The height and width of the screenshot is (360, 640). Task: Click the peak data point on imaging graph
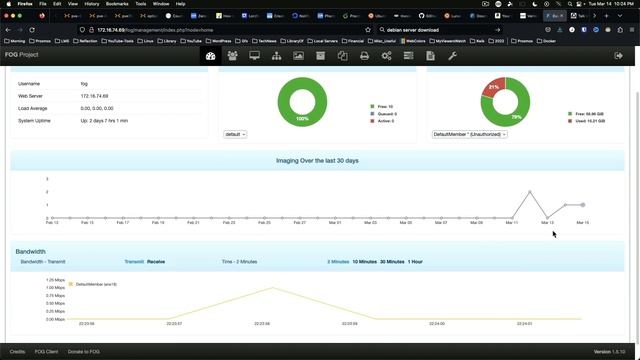point(530,191)
